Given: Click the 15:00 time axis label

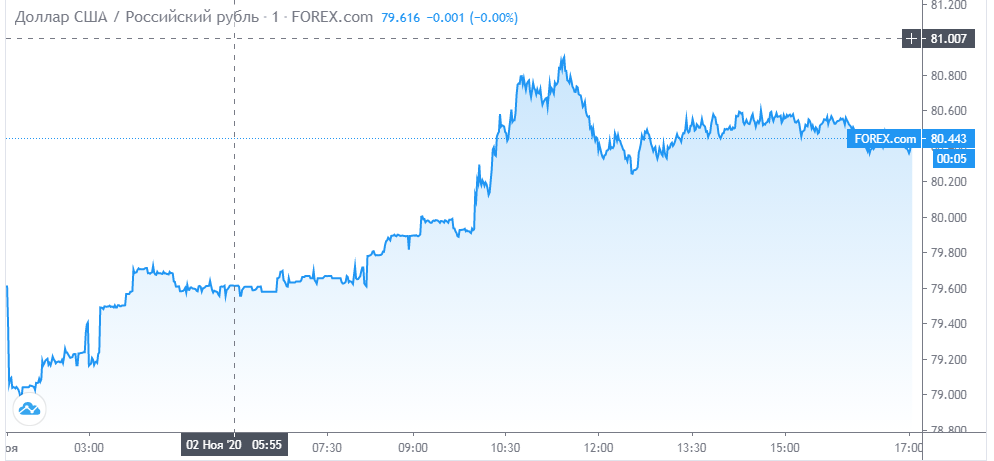Looking at the screenshot, I should 784,446.
